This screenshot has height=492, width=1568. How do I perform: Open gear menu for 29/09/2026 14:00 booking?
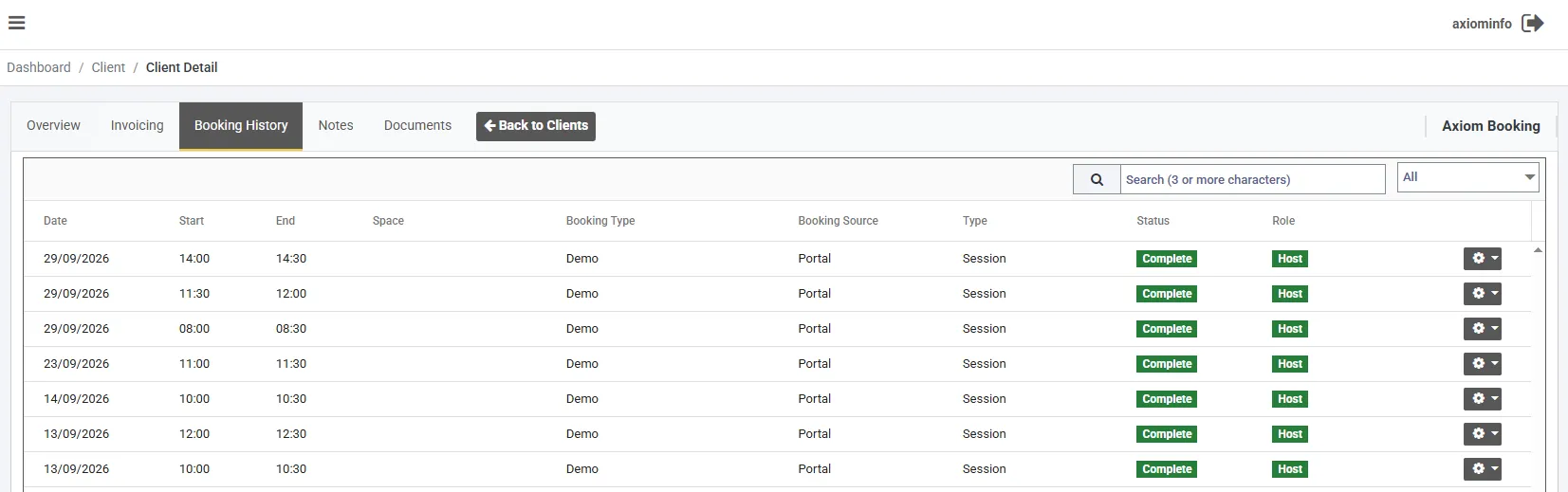[1482, 259]
